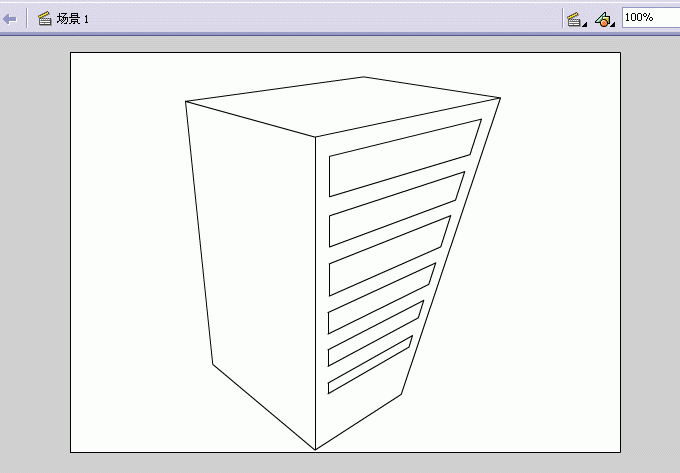The image size is (680, 473).
Task: Click the left side face of the building
Action: [258, 260]
